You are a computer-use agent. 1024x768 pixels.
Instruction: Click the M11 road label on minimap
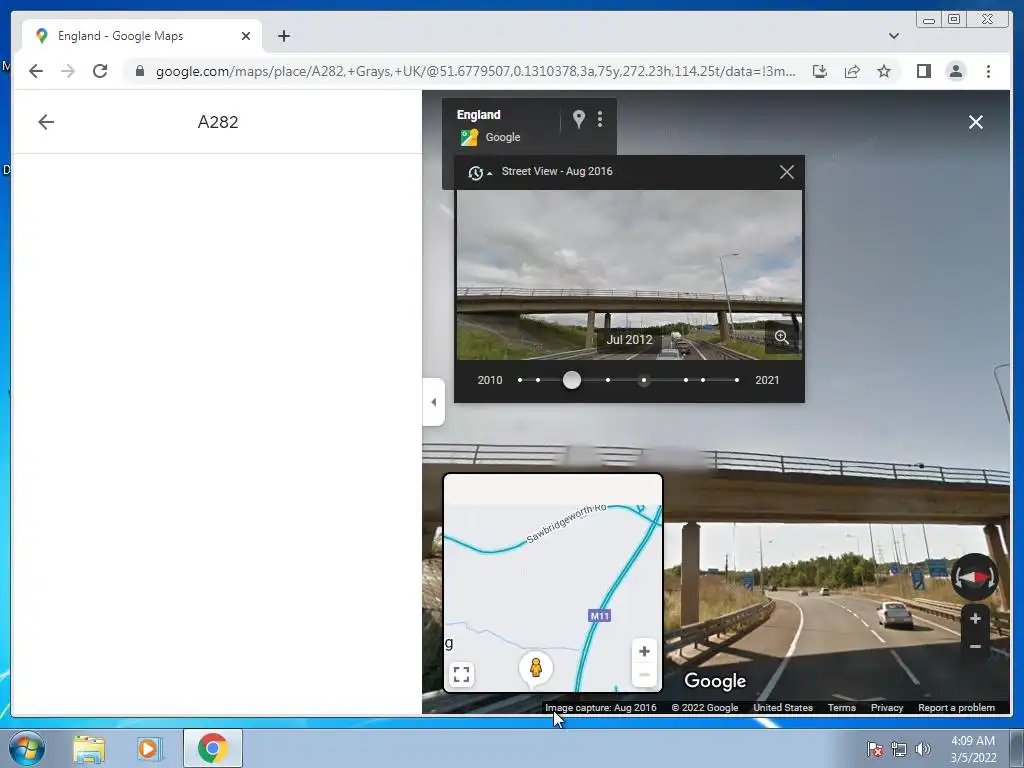click(600, 615)
